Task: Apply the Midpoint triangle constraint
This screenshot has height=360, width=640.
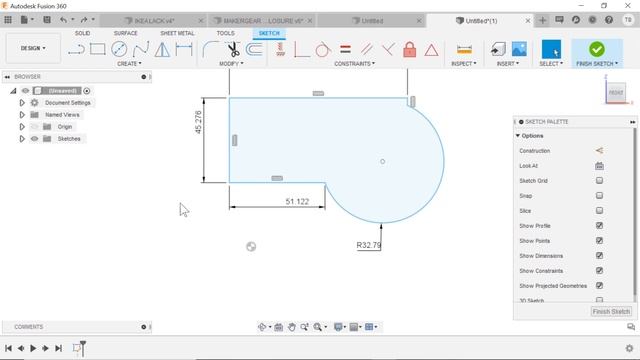Action: 431,50
